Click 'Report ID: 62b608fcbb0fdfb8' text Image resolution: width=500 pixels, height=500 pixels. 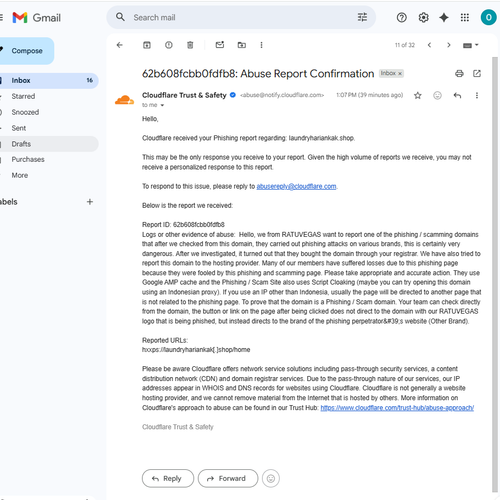point(183,225)
